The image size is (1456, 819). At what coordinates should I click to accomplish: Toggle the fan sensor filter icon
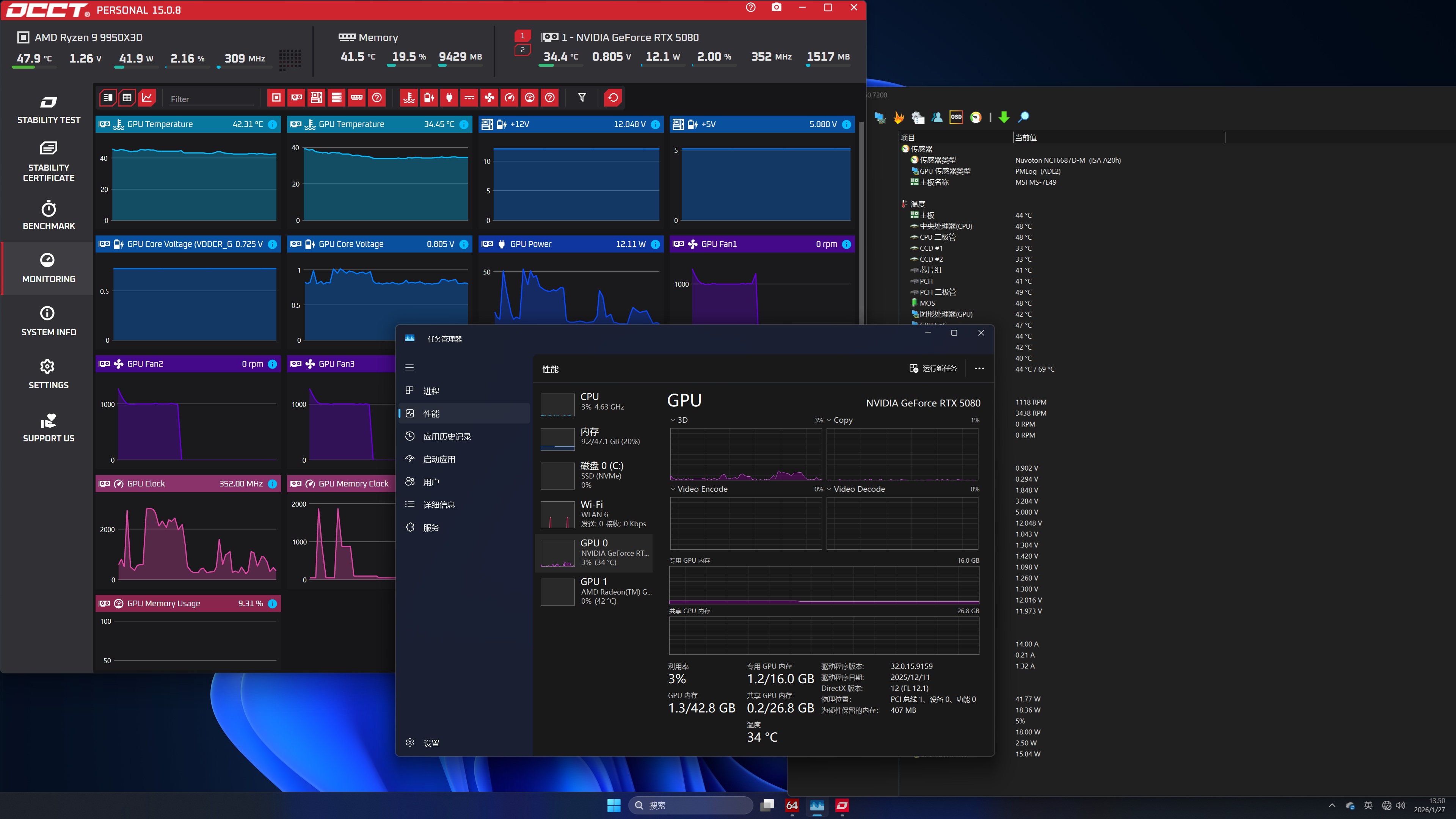(490, 98)
